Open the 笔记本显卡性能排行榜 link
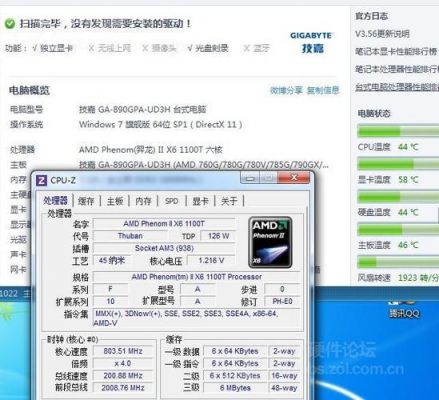The image size is (439, 400). point(396,51)
